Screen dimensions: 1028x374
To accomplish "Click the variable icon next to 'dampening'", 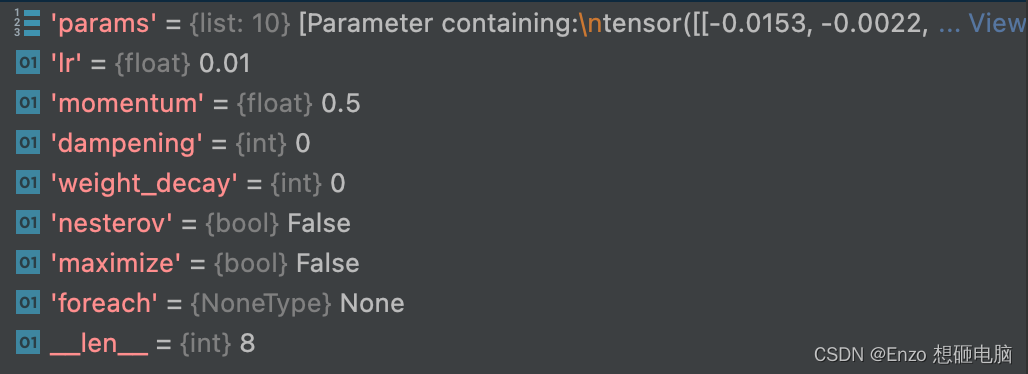I will coord(28,143).
